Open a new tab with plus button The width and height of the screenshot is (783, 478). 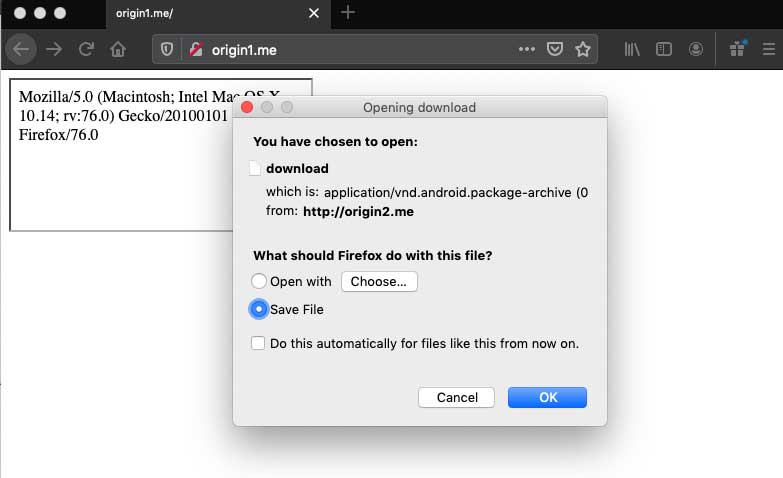[348, 13]
